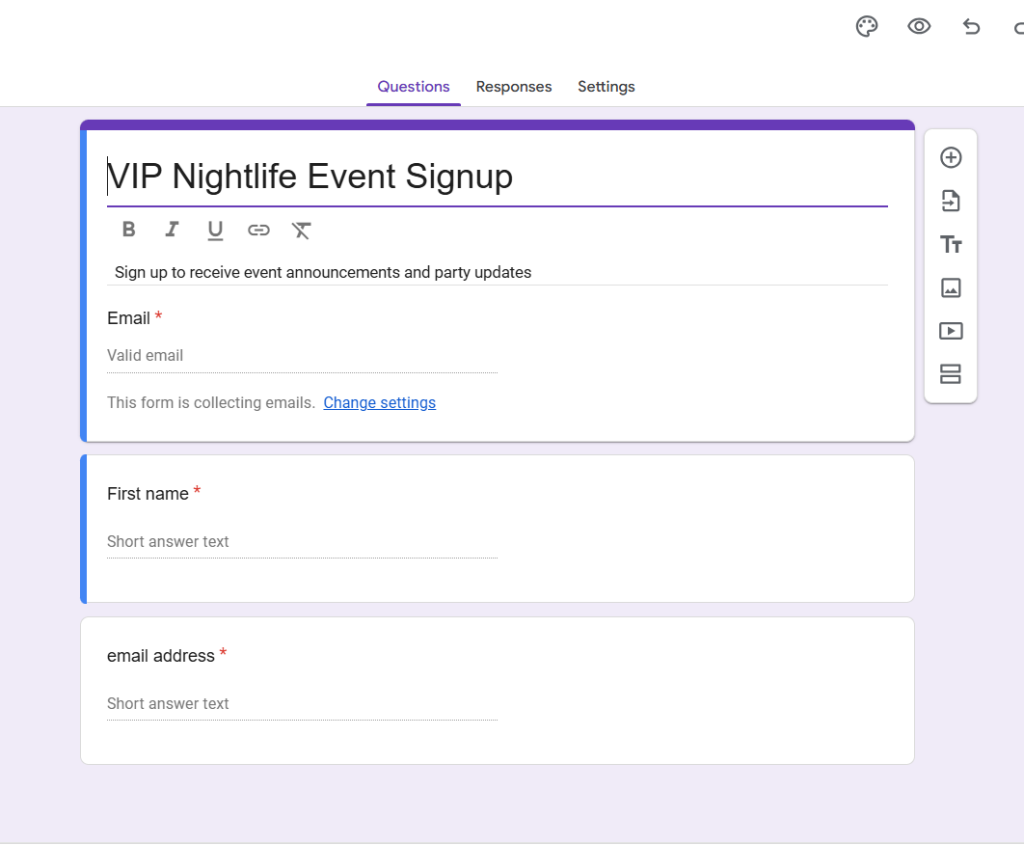Underline the form title text
Image resolution: width=1024 pixels, height=845 pixels.
coord(215,231)
